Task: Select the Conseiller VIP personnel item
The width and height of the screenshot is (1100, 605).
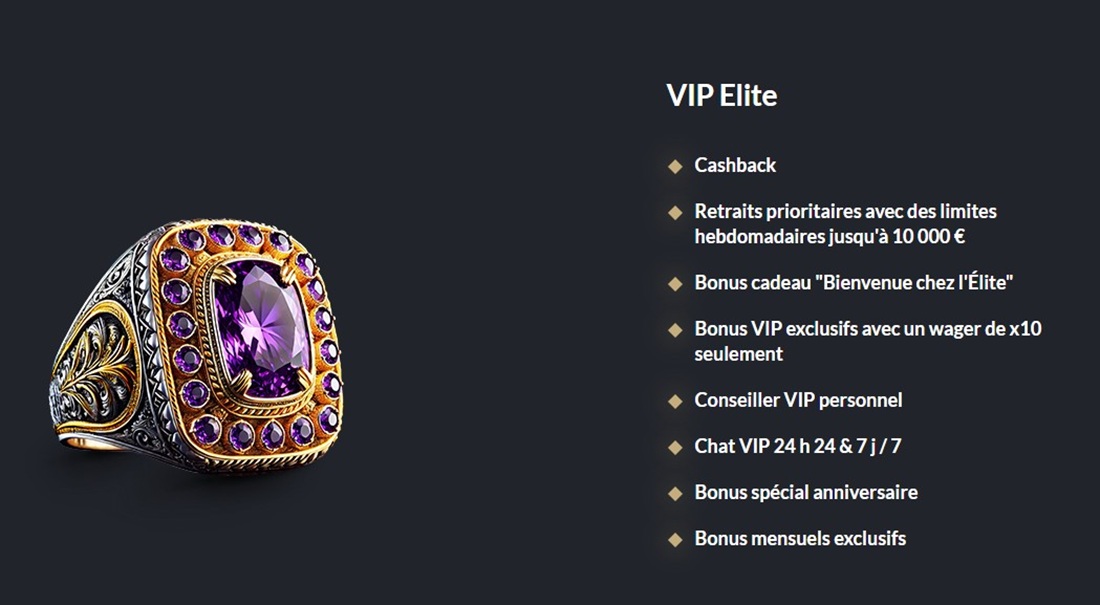Action: [x=798, y=400]
